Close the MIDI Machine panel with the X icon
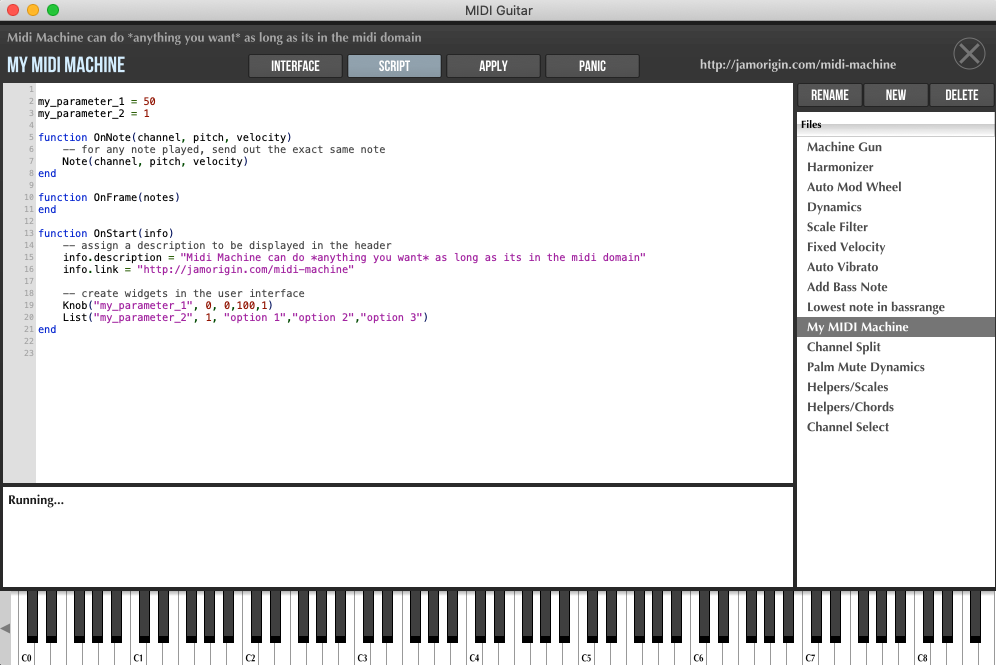 point(969,53)
